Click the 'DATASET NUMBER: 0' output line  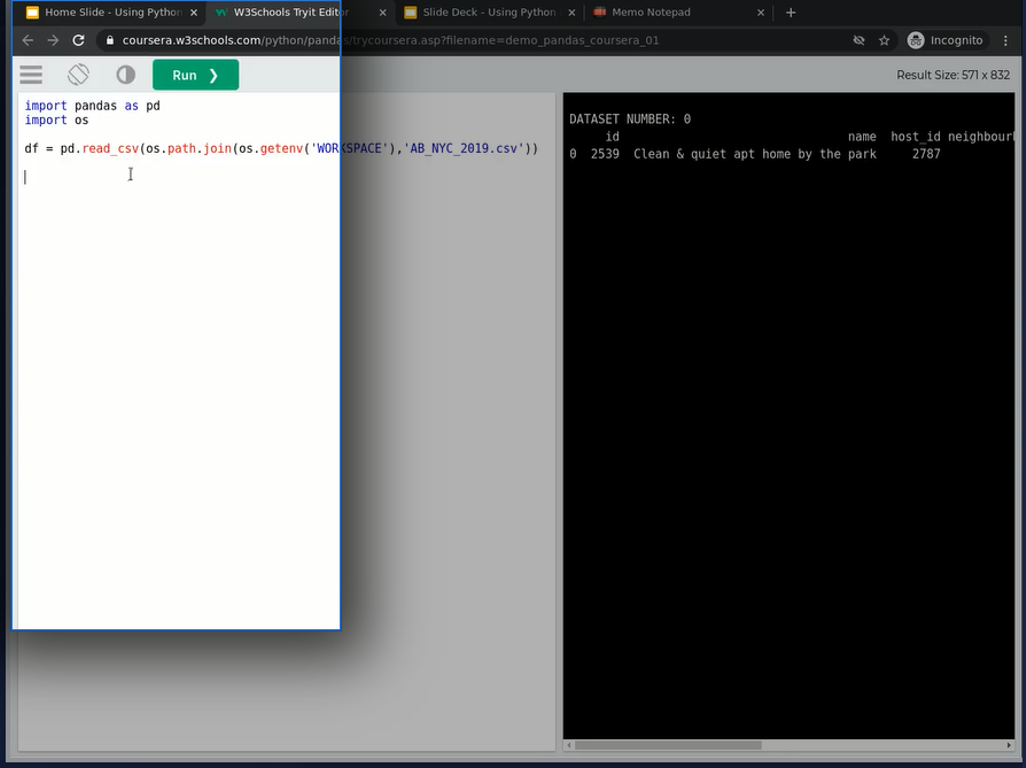coord(630,119)
